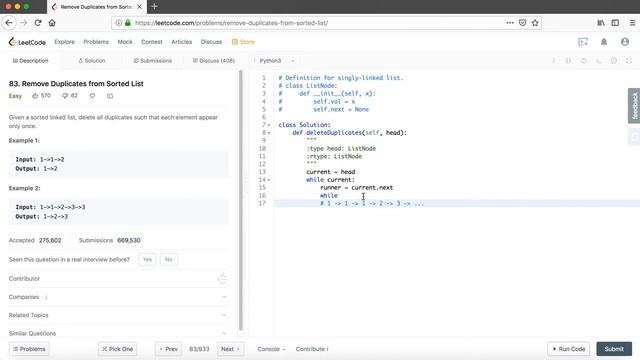Click the browser back arrow
Image resolution: width=640 pixels, height=360 pixels.
tap(9, 23)
